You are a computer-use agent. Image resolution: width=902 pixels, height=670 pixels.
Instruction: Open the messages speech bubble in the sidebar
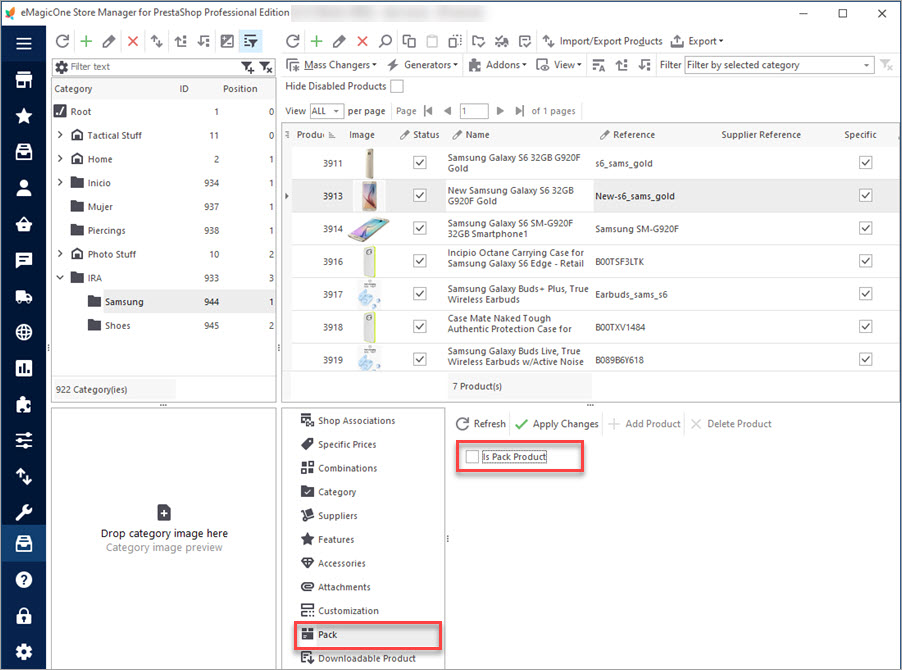24,261
